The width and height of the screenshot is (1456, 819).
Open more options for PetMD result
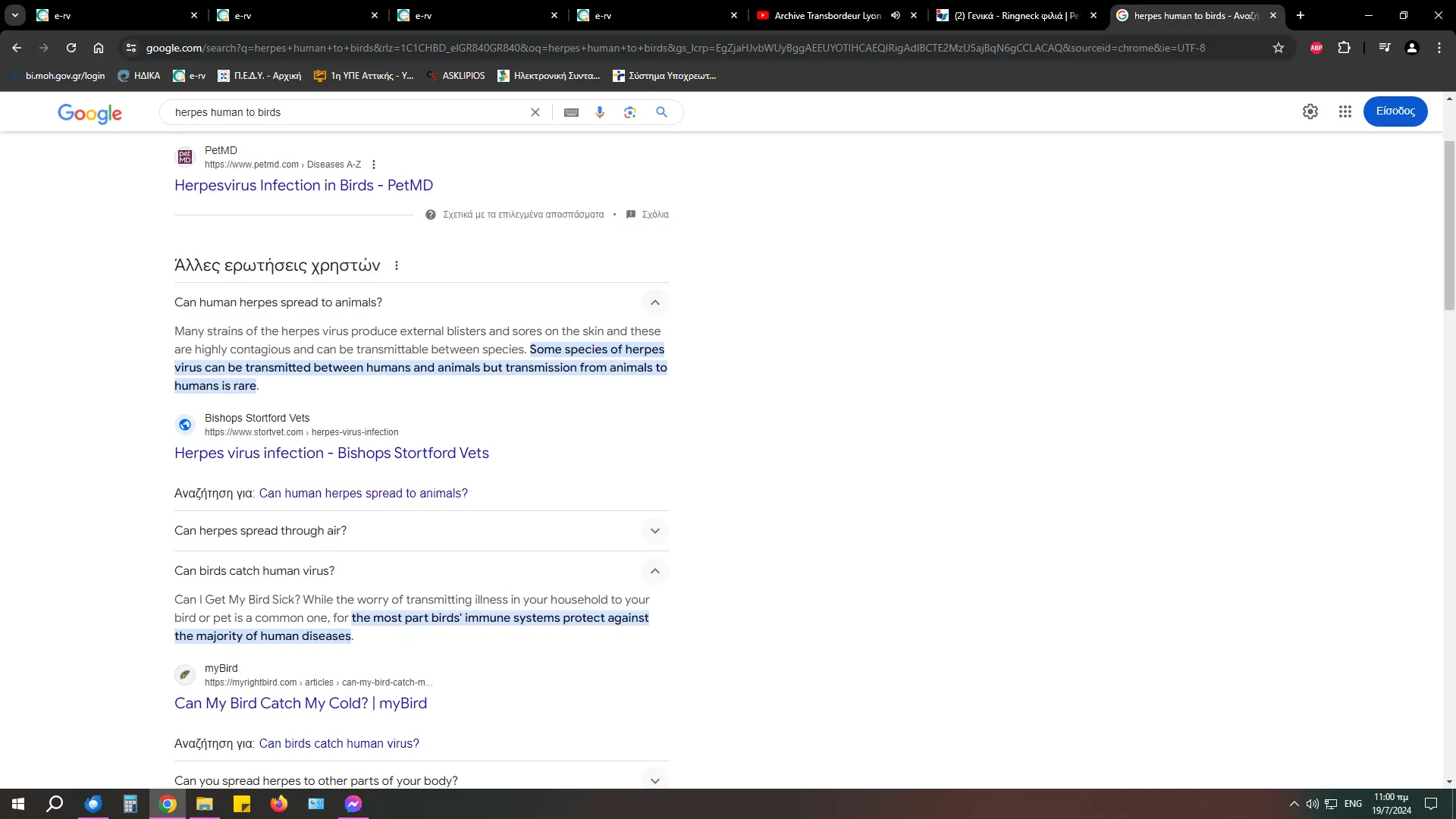(x=373, y=165)
